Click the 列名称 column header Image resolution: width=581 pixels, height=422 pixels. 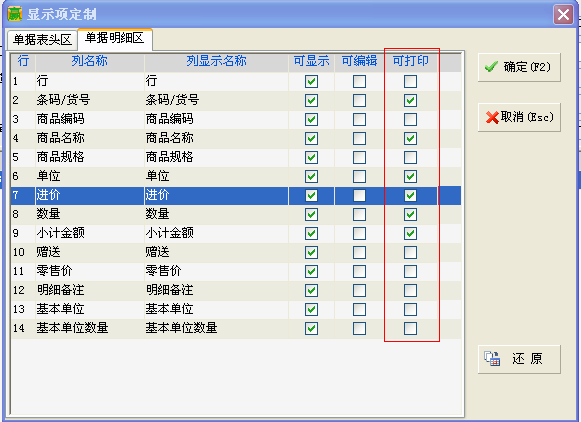click(89, 61)
